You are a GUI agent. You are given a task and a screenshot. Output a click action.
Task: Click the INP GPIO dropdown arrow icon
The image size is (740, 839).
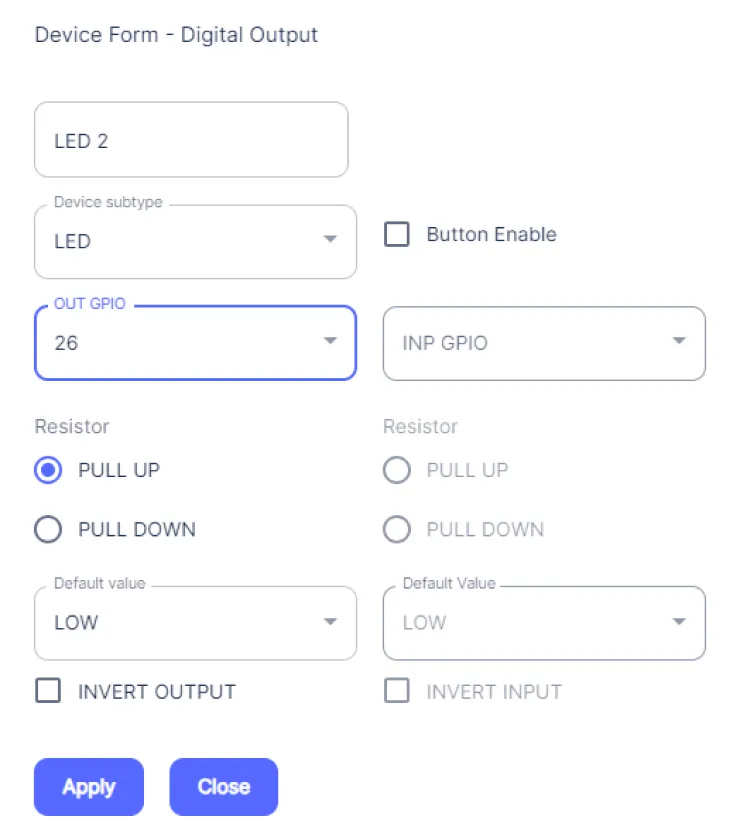(678, 341)
